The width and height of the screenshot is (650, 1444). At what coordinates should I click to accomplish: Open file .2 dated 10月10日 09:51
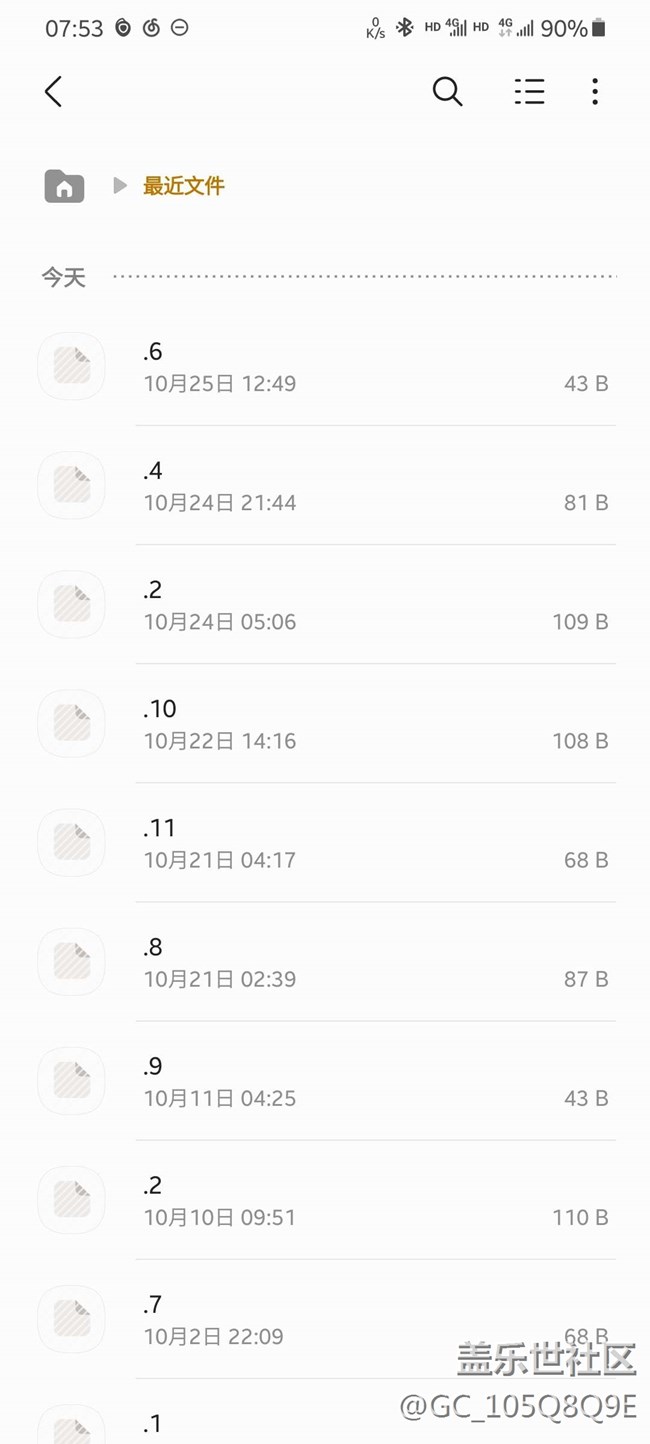point(375,1199)
